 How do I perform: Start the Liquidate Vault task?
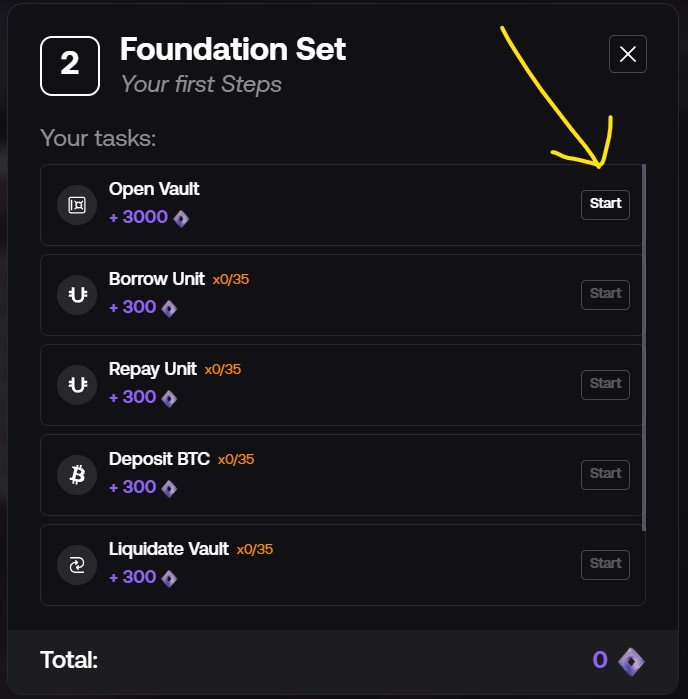tap(605, 565)
